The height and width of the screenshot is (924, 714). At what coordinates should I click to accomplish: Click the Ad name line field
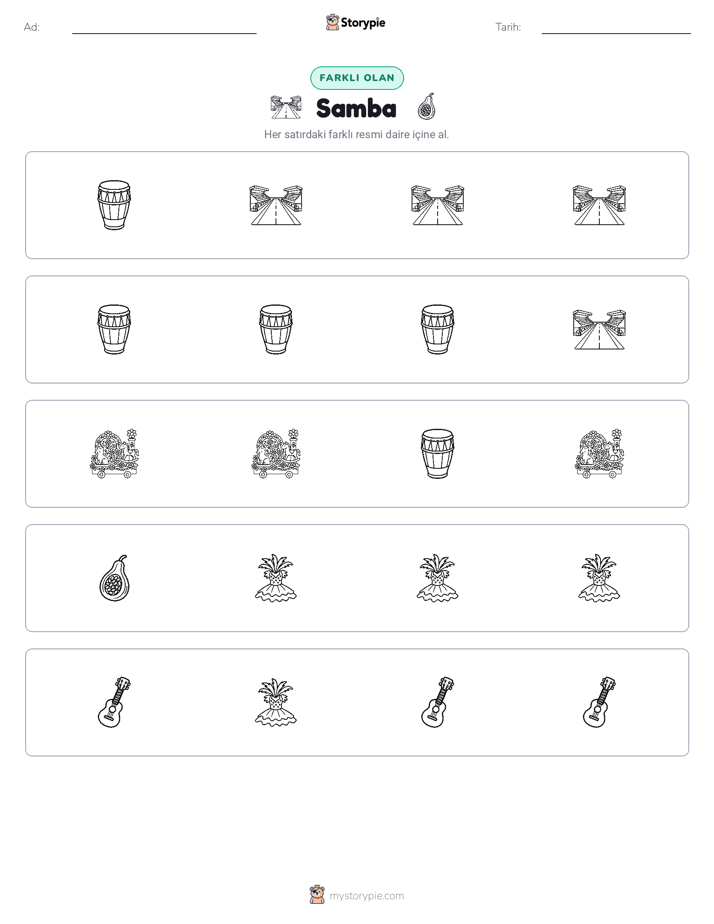(x=164, y=28)
